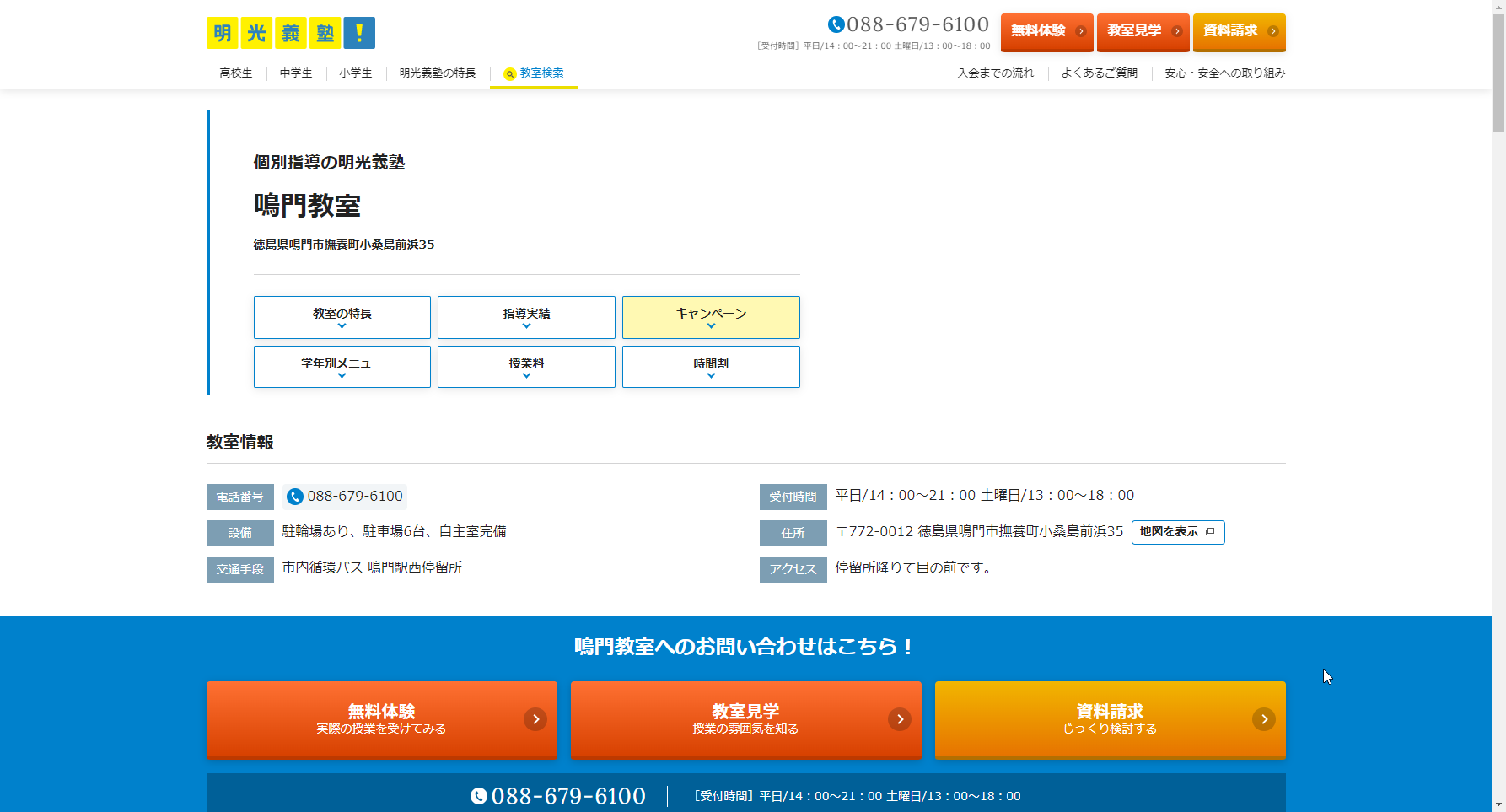1506x812 pixels.
Task: Jump to 指導実績 section
Action: pyautogui.click(x=526, y=317)
